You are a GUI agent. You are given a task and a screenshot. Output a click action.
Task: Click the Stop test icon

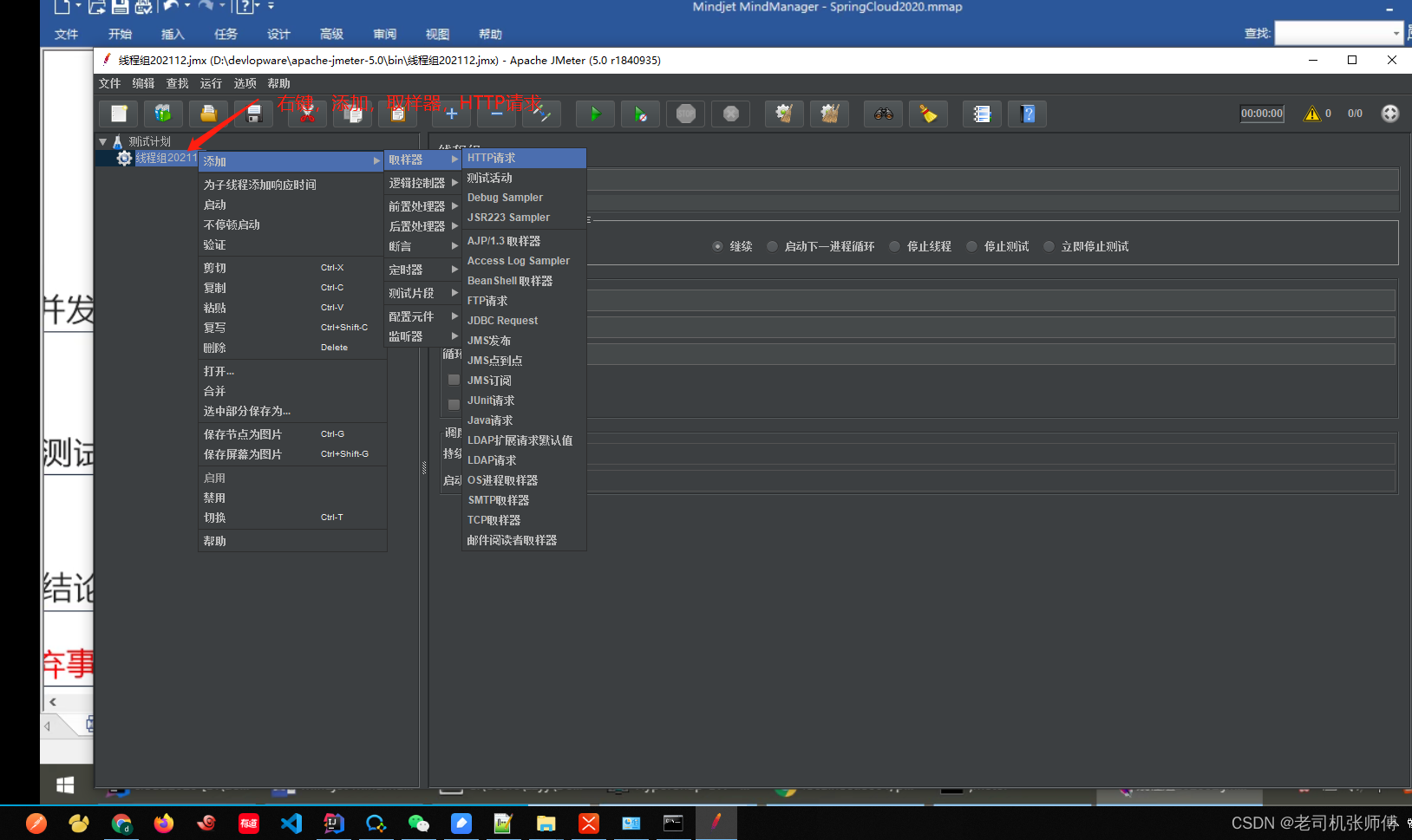(686, 114)
